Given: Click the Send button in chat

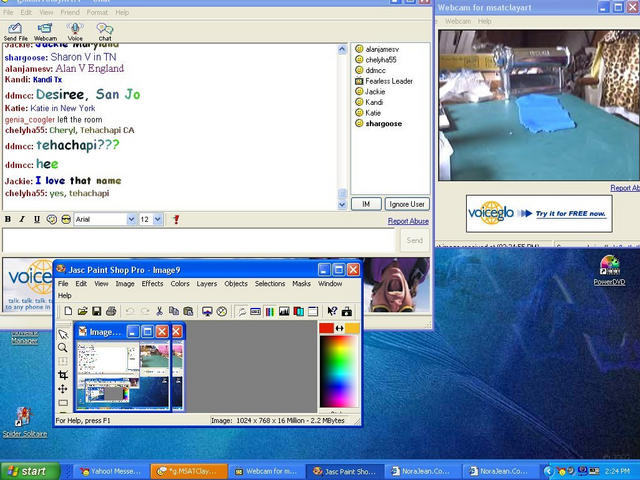Looking at the screenshot, I should [415, 240].
